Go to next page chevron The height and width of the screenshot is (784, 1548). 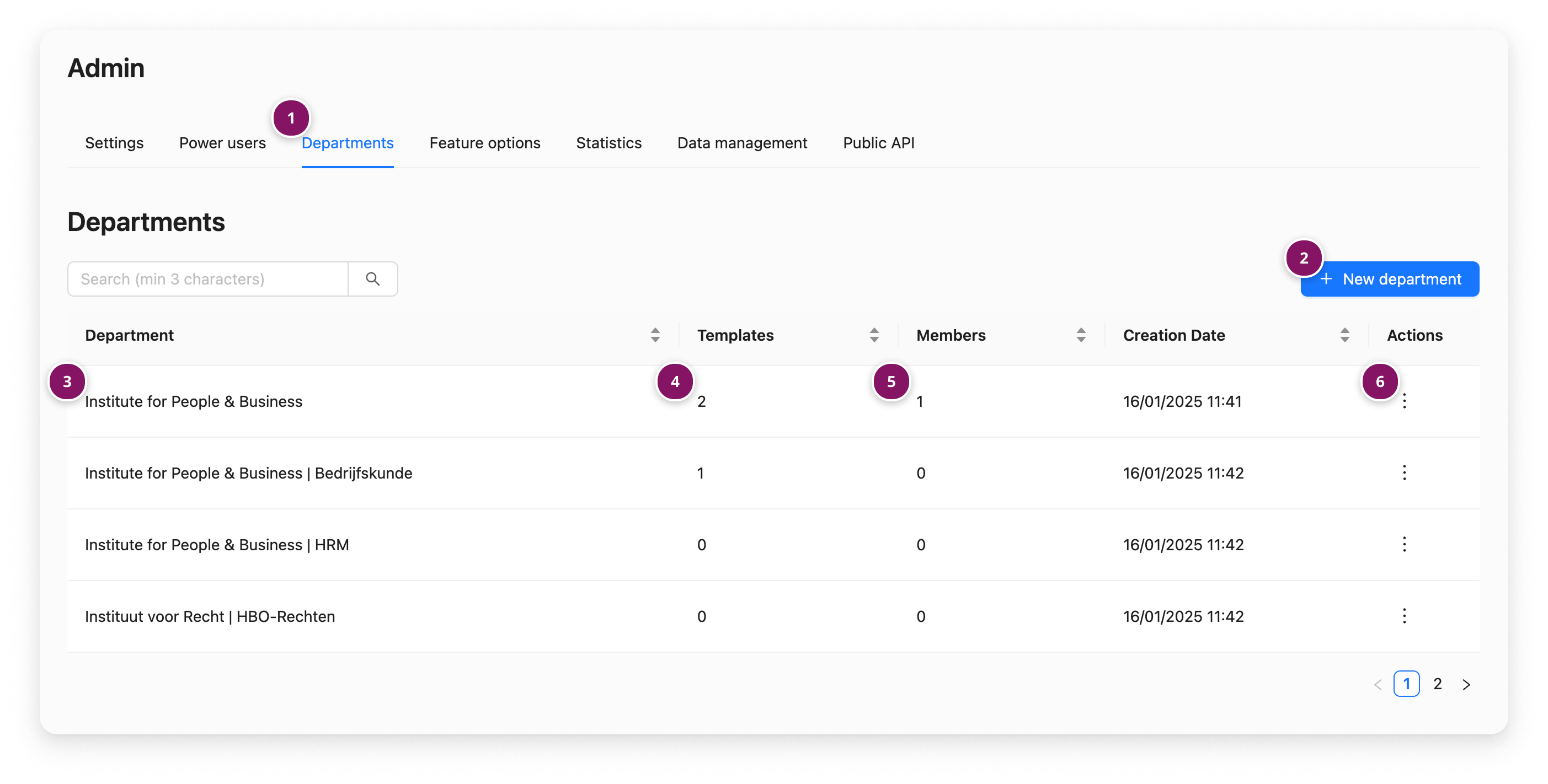(1466, 684)
